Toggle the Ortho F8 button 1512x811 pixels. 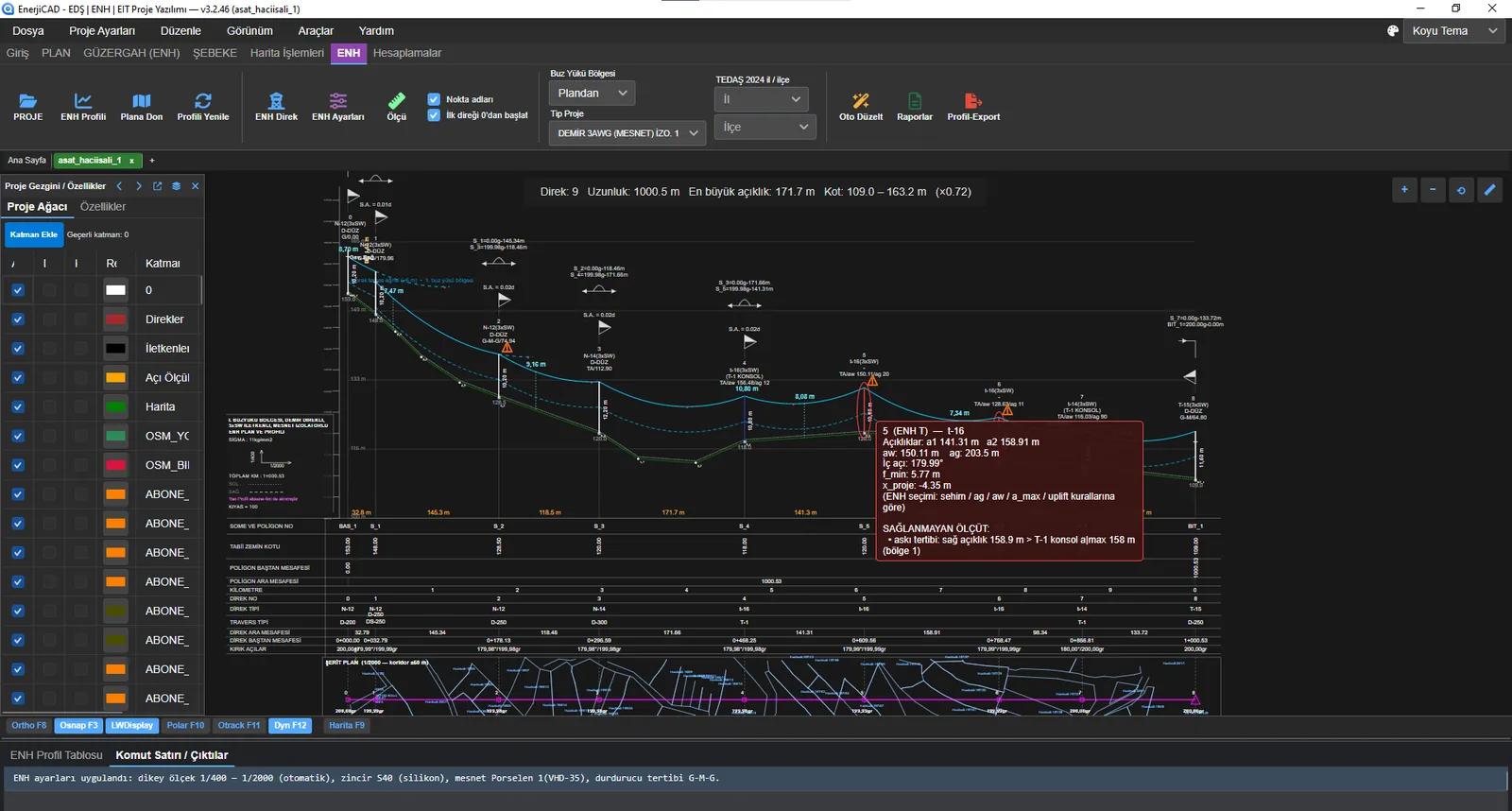click(29, 726)
